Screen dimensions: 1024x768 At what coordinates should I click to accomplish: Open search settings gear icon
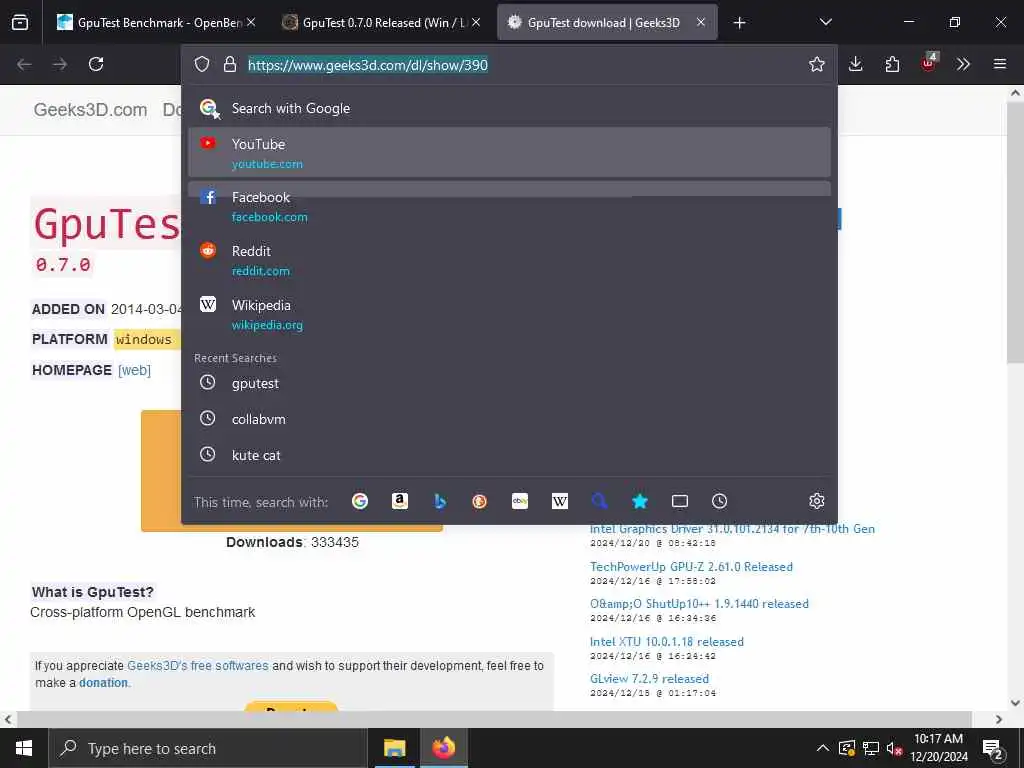[816, 501]
